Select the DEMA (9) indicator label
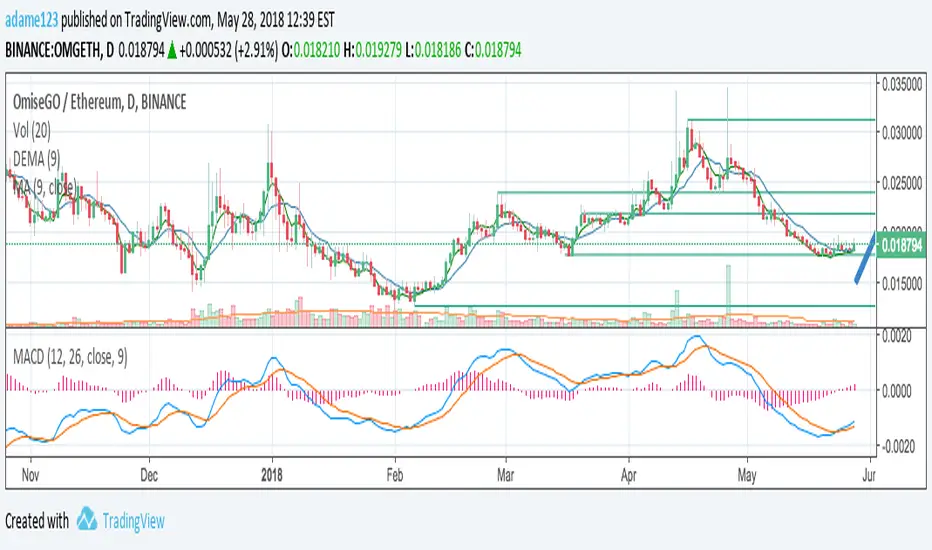 coord(36,159)
